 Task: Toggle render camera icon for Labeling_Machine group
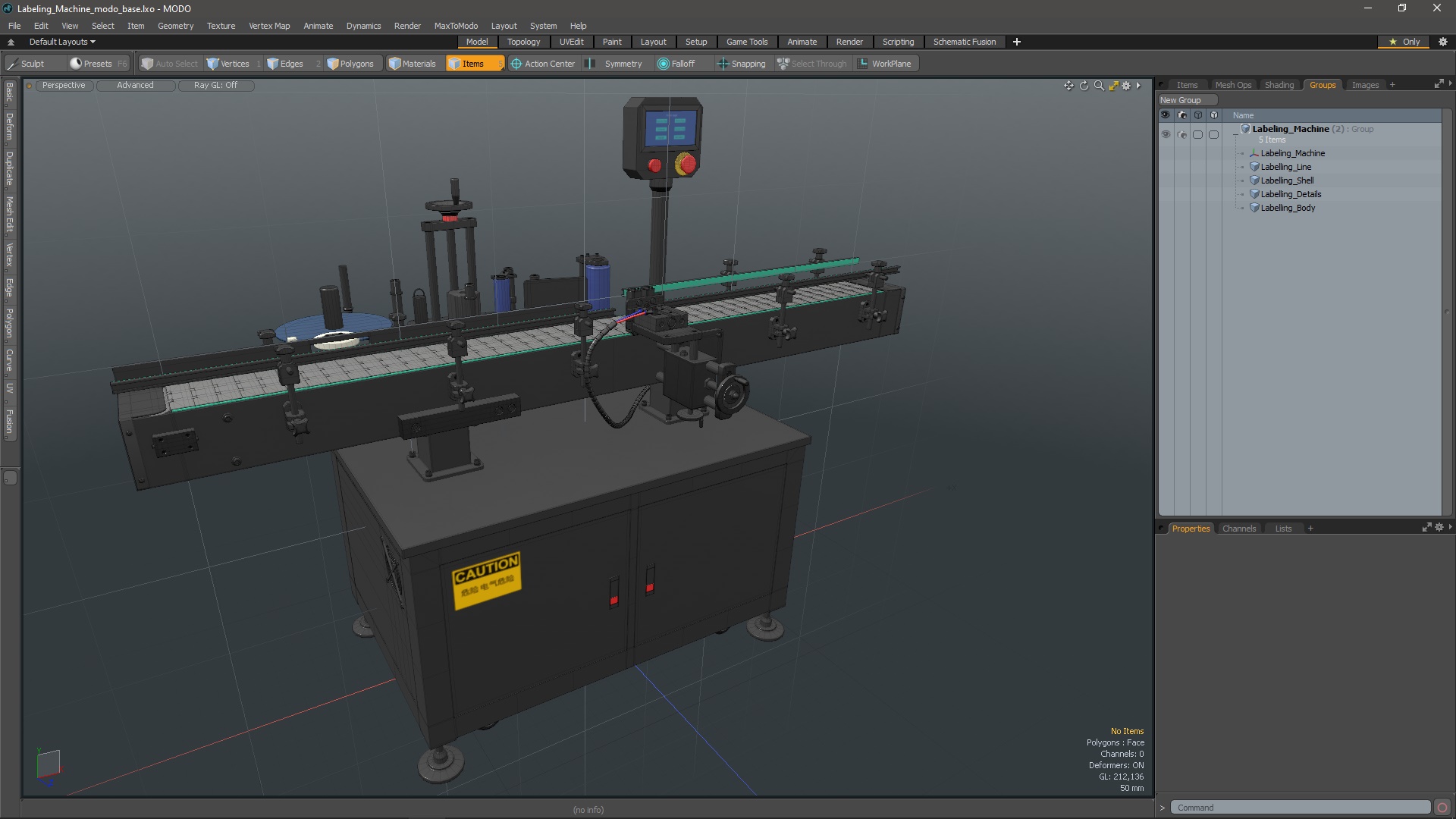[1182, 134]
